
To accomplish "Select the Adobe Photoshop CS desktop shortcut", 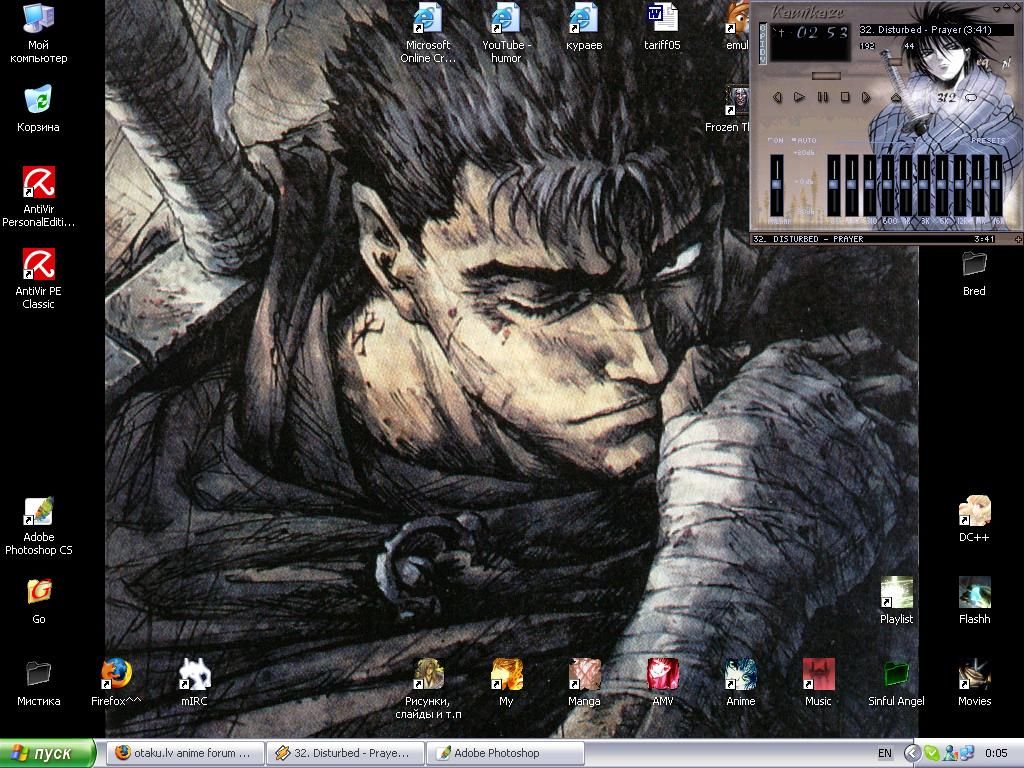I will [38, 526].
